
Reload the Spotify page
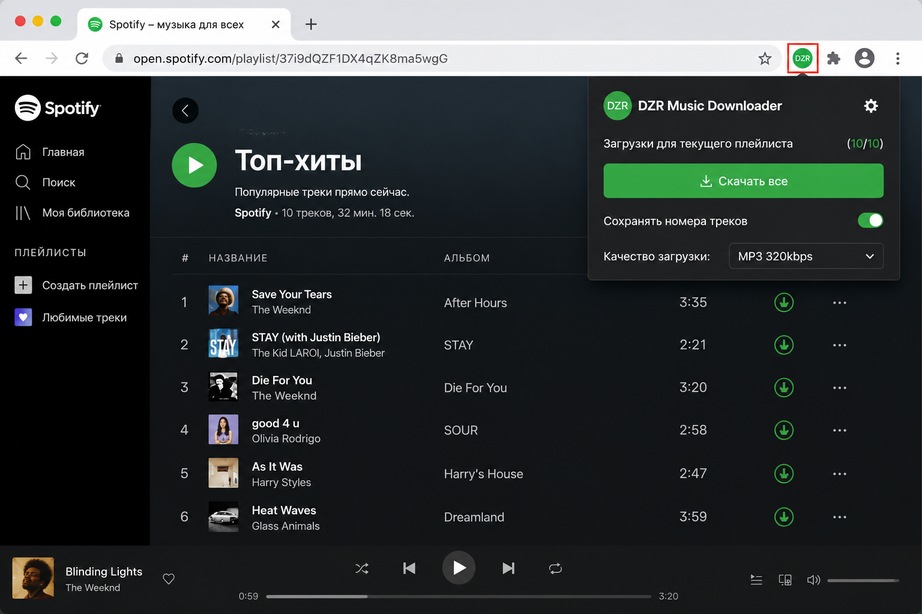(x=82, y=58)
